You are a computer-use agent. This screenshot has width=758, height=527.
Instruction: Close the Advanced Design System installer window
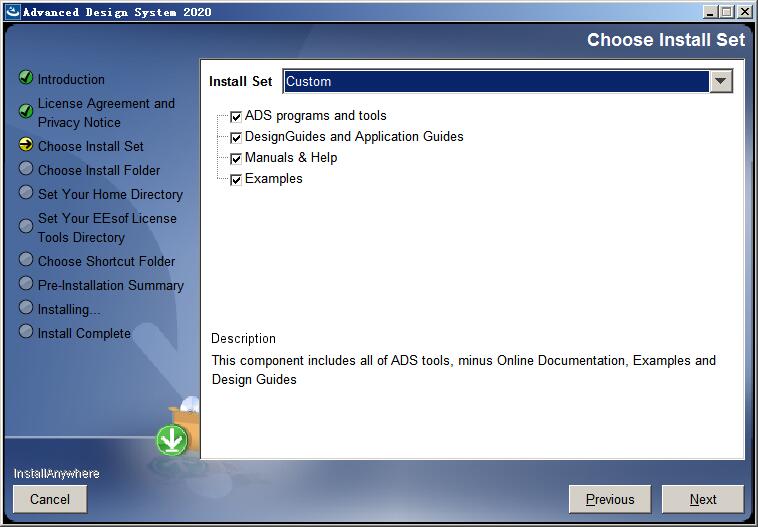click(744, 12)
